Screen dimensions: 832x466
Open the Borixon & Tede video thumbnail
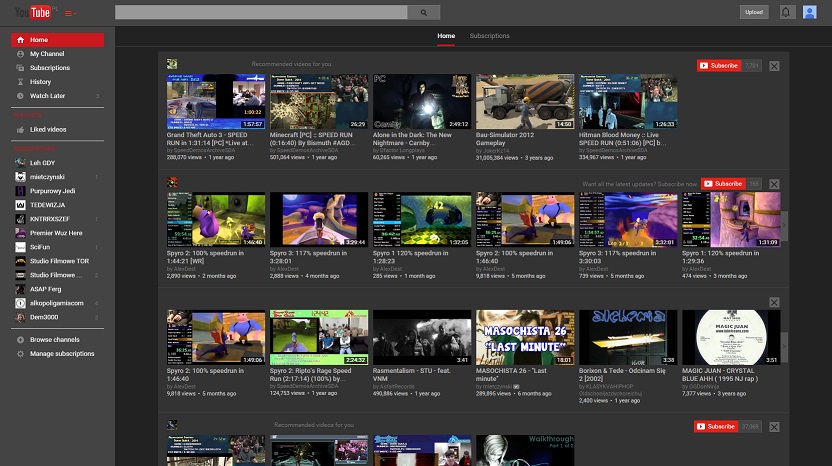[x=628, y=337]
